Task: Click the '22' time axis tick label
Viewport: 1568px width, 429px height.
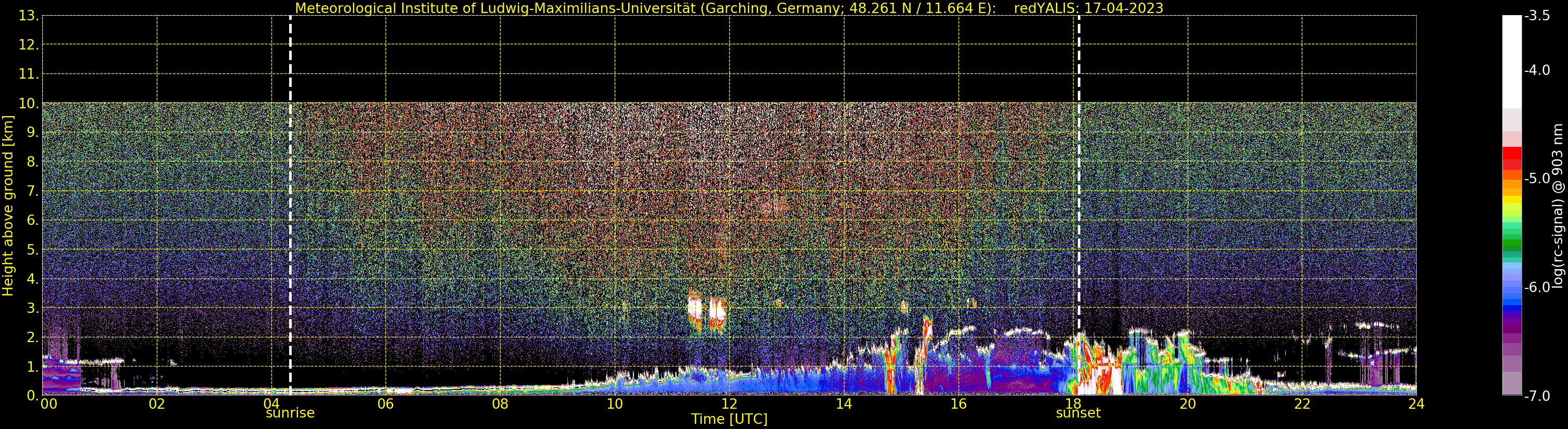Action: pyautogui.click(x=1302, y=404)
